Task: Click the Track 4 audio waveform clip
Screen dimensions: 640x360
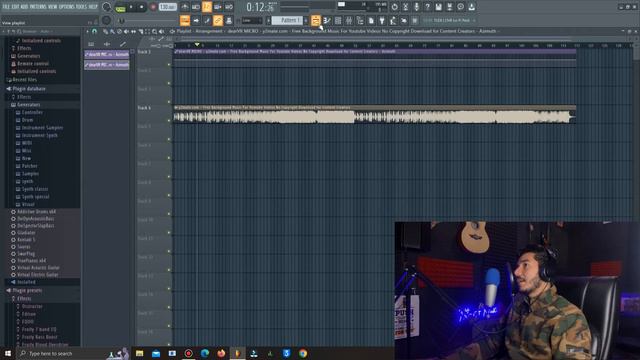Action: 374,114
